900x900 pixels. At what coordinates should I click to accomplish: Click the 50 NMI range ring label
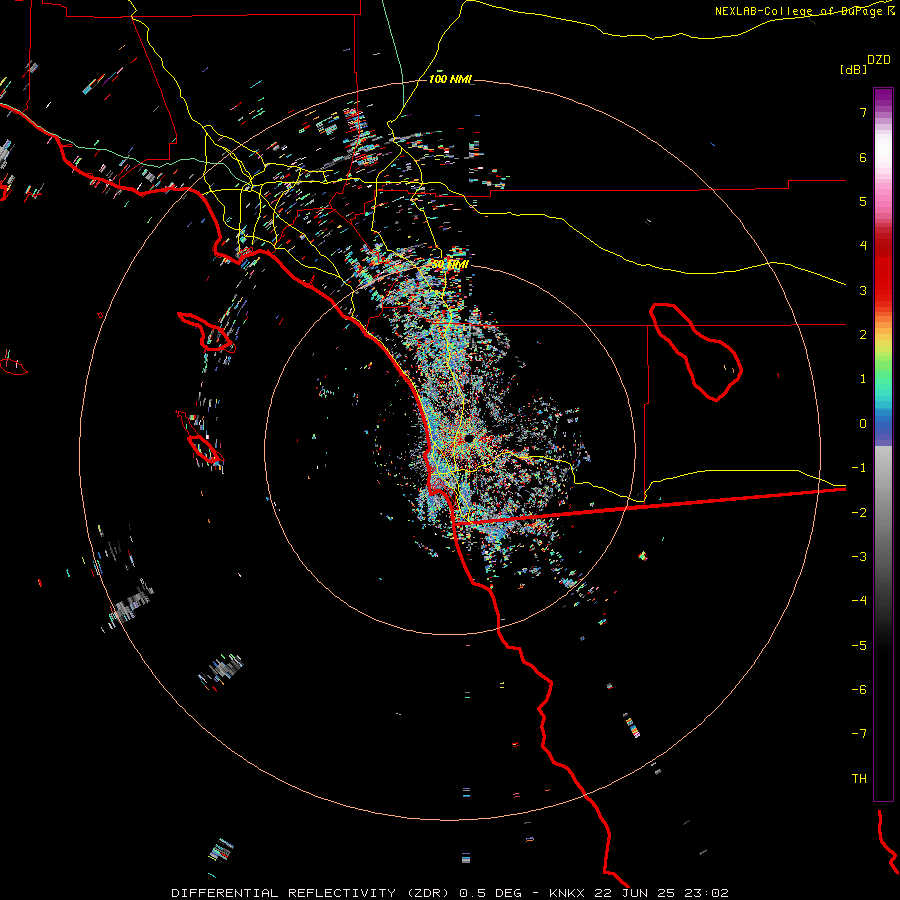click(450, 265)
